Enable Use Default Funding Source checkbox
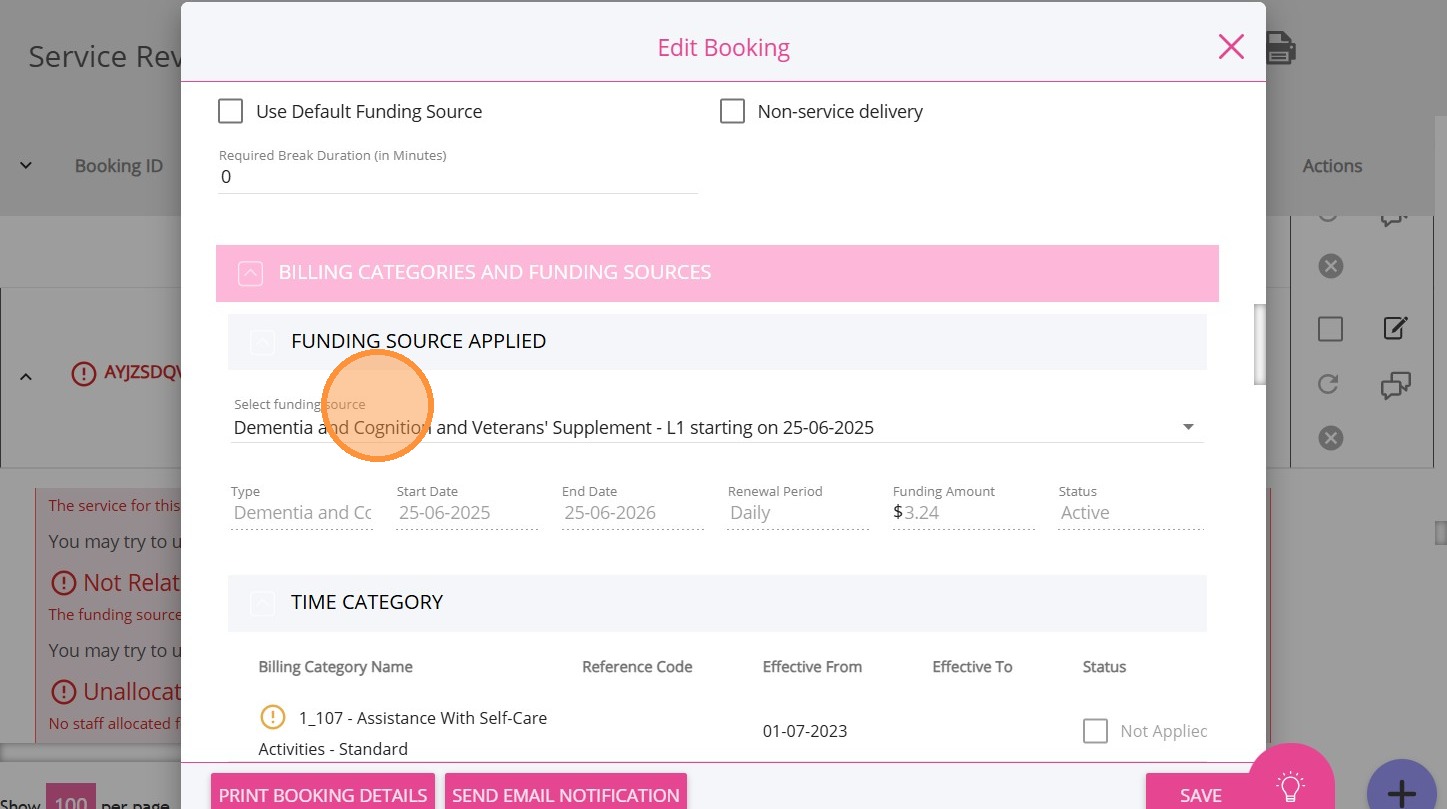This screenshot has height=809, width=1447. [231, 111]
